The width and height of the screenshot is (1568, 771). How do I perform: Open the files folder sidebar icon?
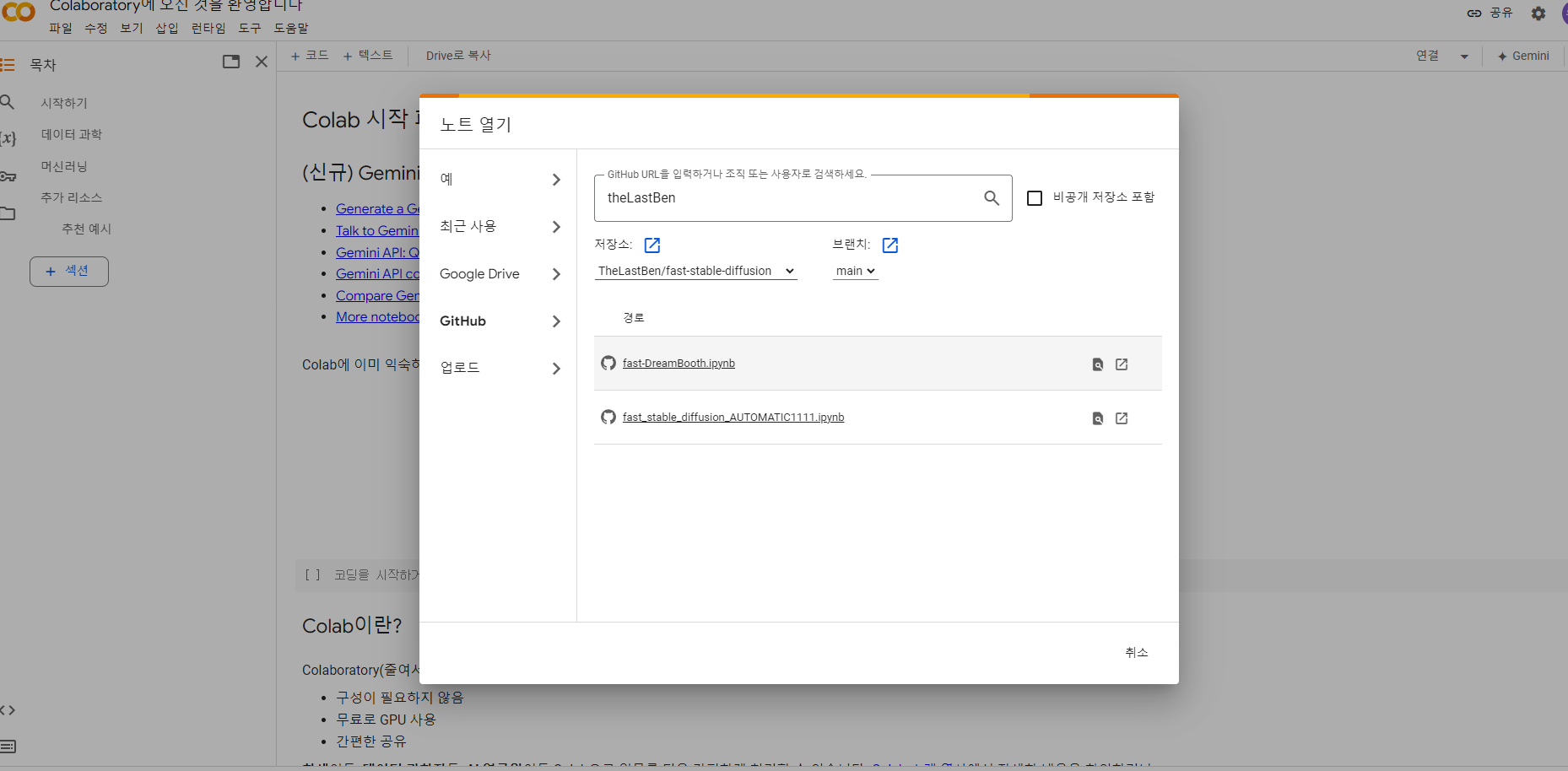[x=8, y=213]
